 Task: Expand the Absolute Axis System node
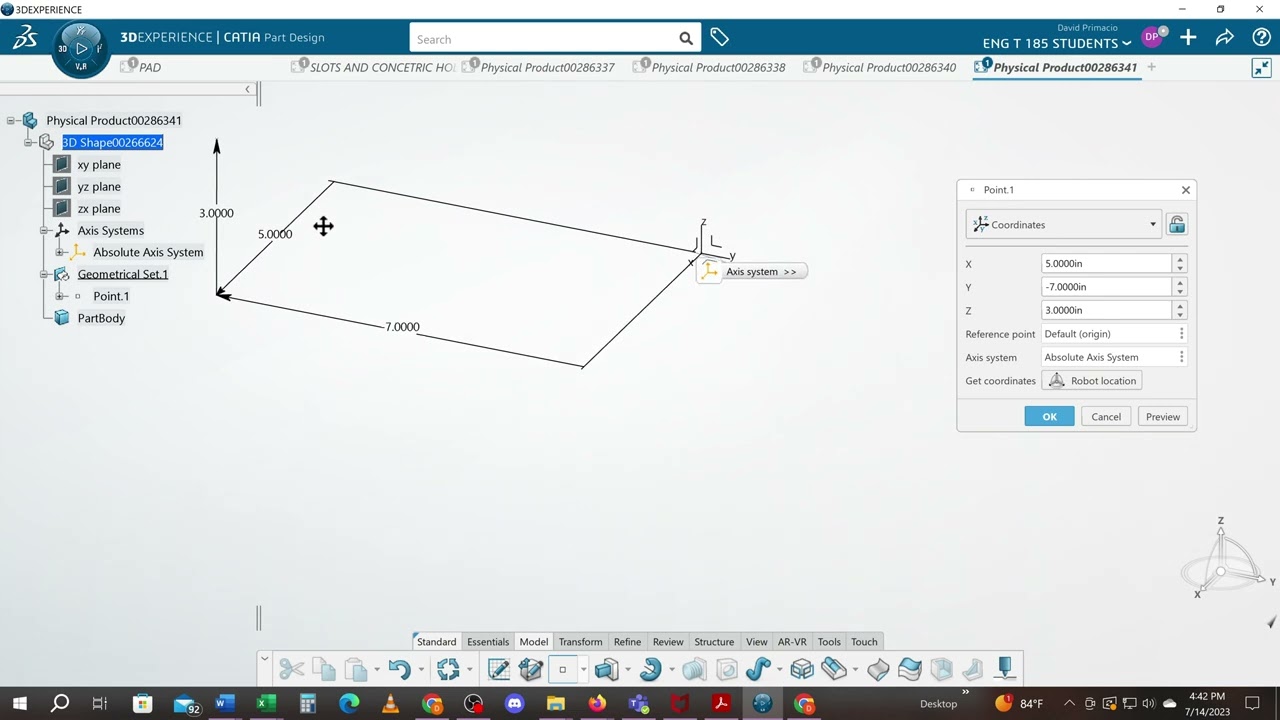[x=60, y=253]
